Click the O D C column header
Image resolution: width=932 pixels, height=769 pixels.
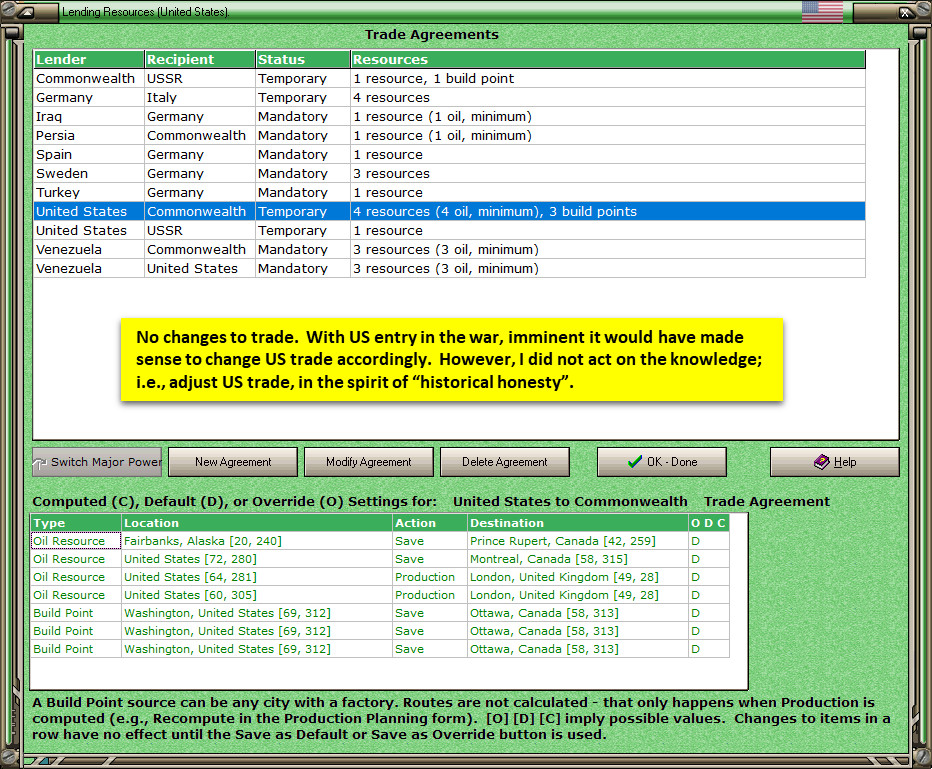click(709, 523)
